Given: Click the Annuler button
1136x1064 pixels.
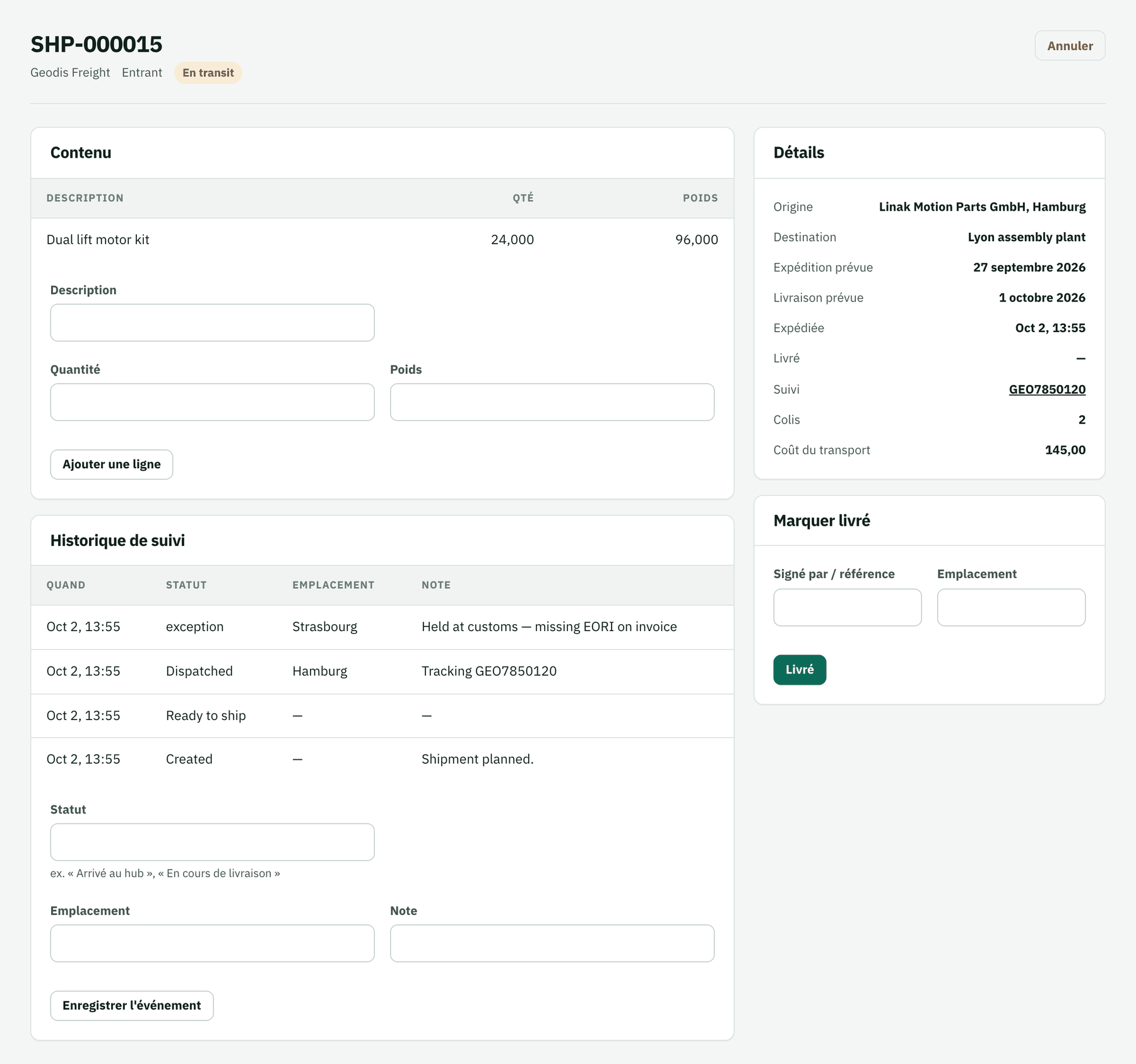Looking at the screenshot, I should tap(1070, 45).
